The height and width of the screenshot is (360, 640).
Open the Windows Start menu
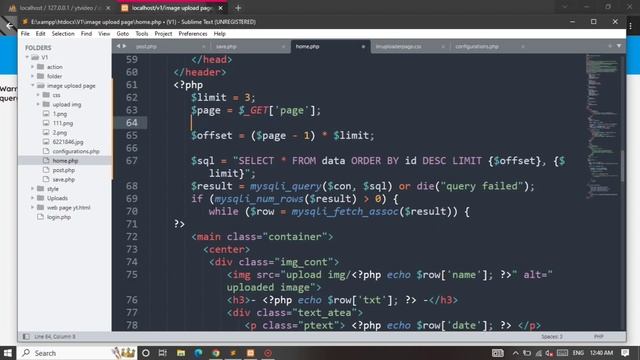pyautogui.click(x=8, y=353)
